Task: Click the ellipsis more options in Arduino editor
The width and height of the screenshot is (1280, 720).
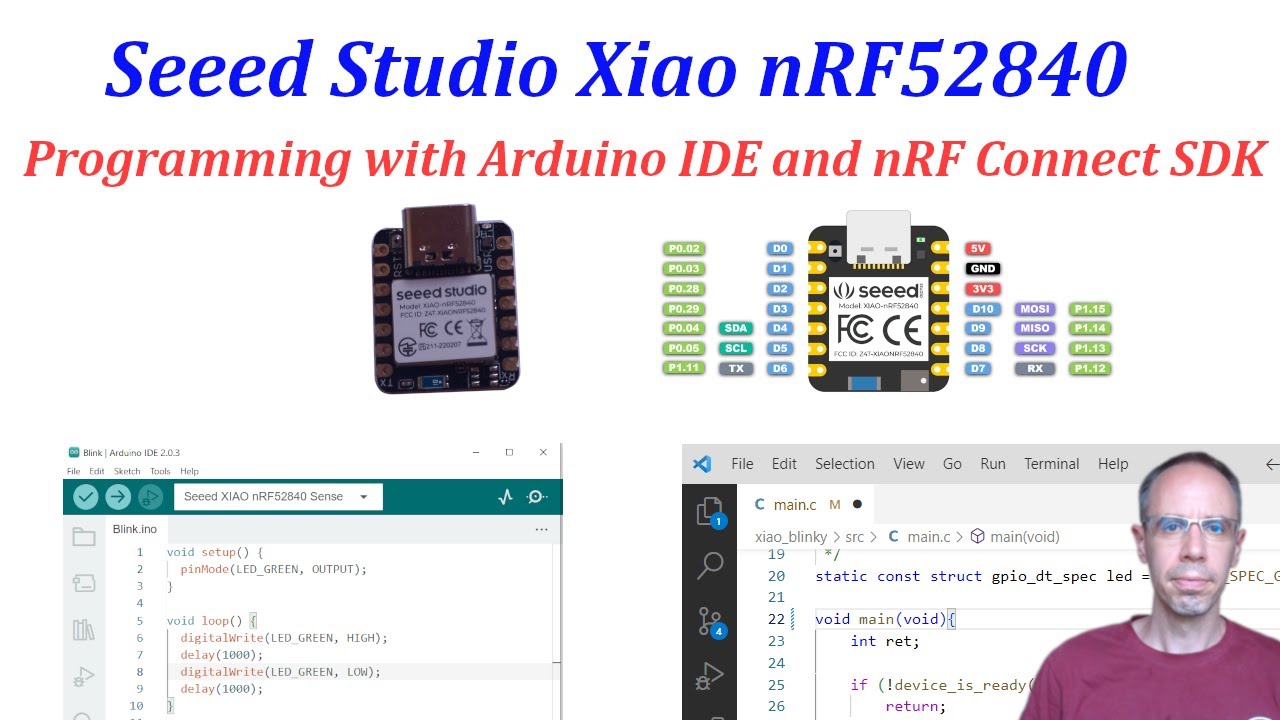Action: tap(541, 529)
